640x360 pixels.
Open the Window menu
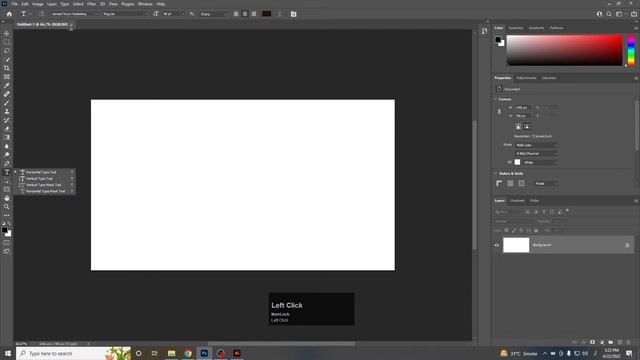click(x=145, y=4)
